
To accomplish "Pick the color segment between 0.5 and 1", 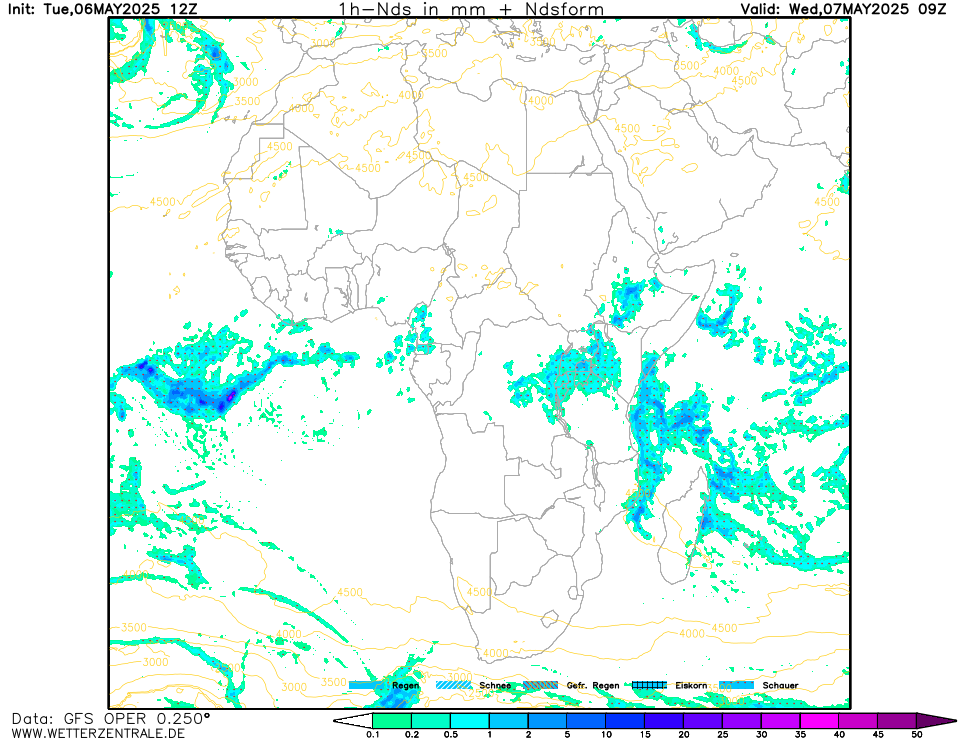I will pos(470,721).
